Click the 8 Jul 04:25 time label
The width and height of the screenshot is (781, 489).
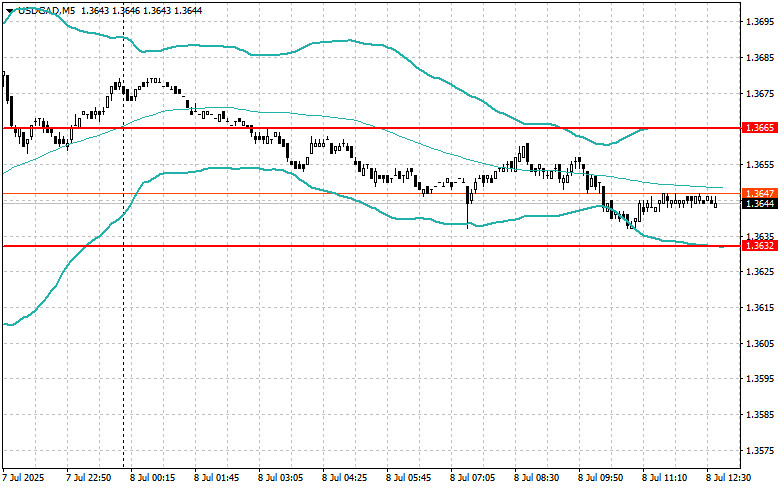coord(345,478)
